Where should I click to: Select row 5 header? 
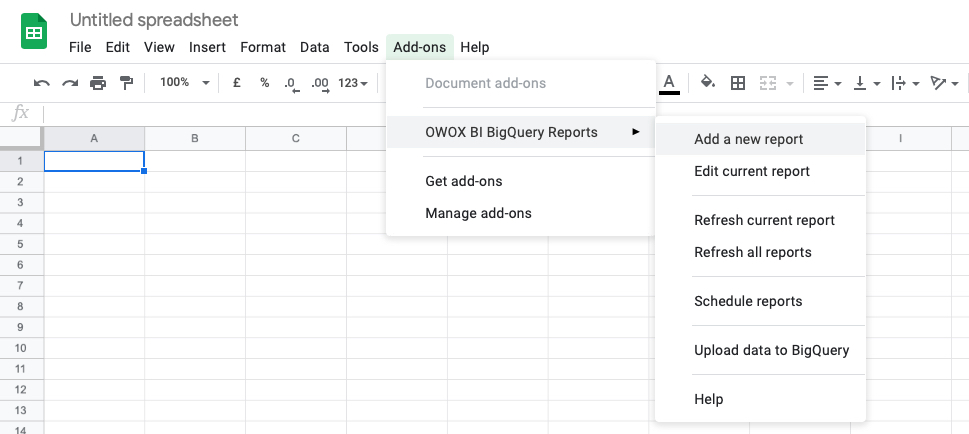coord(21,244)
